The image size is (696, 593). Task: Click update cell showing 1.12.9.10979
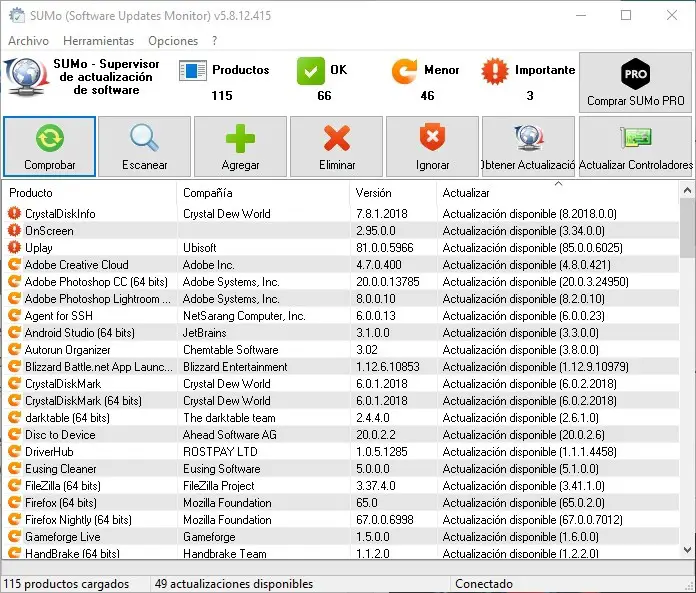[x=535, y=367]
